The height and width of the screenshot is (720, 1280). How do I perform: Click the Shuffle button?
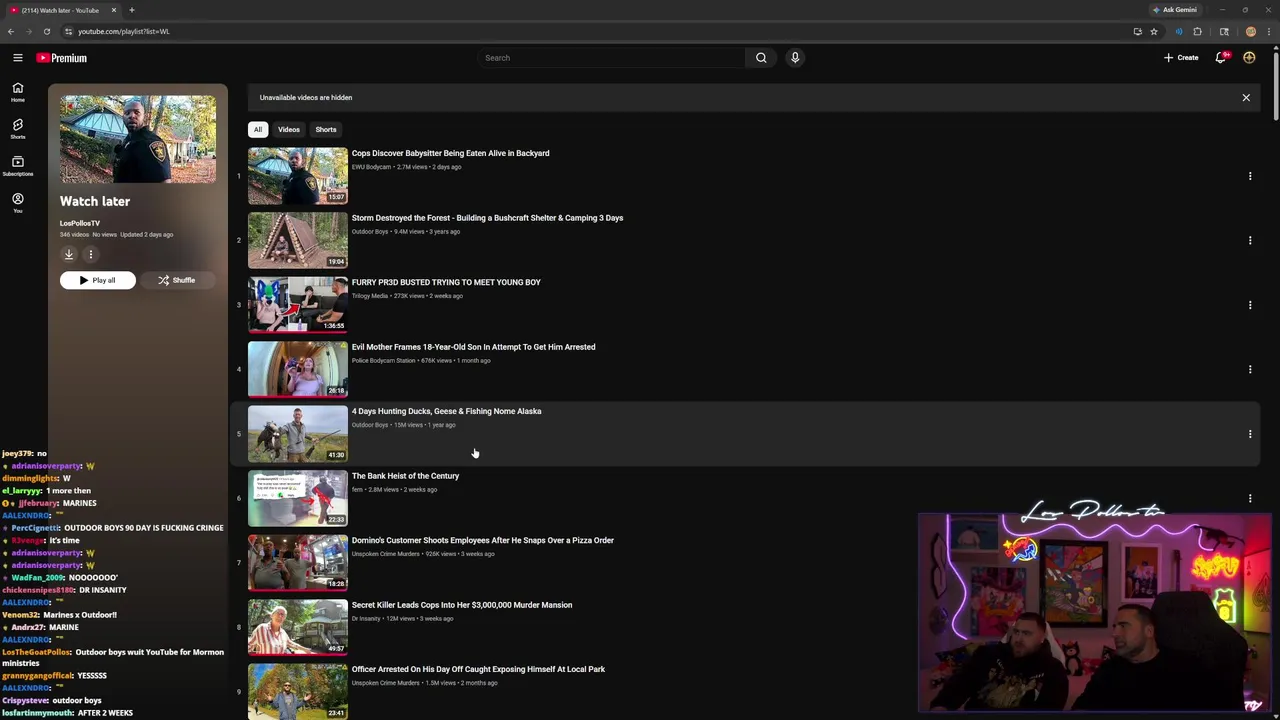coord(177,280)
